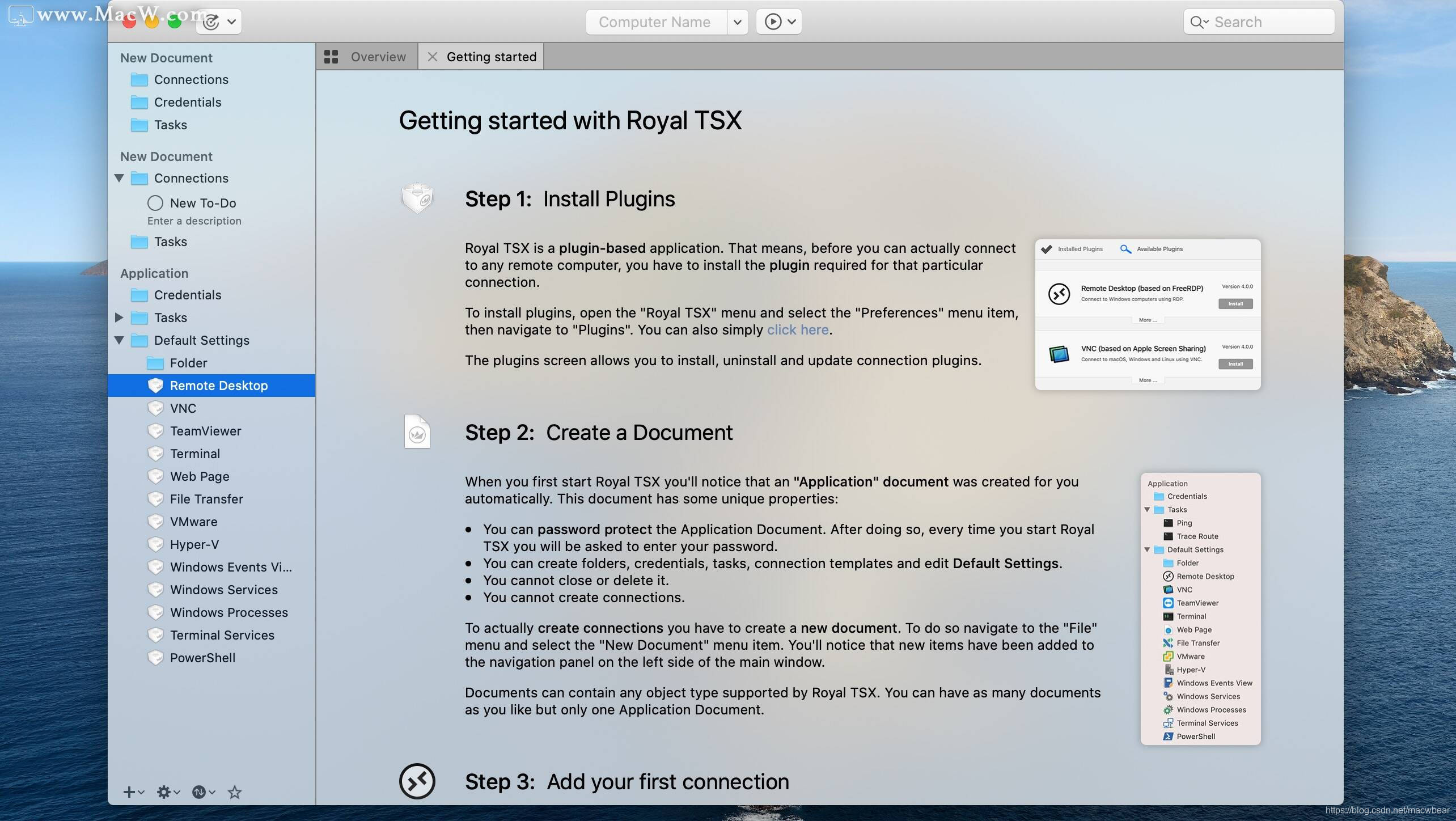Select Connections folder in first New Document
1456x821 pixels.
tap(211, 79)
